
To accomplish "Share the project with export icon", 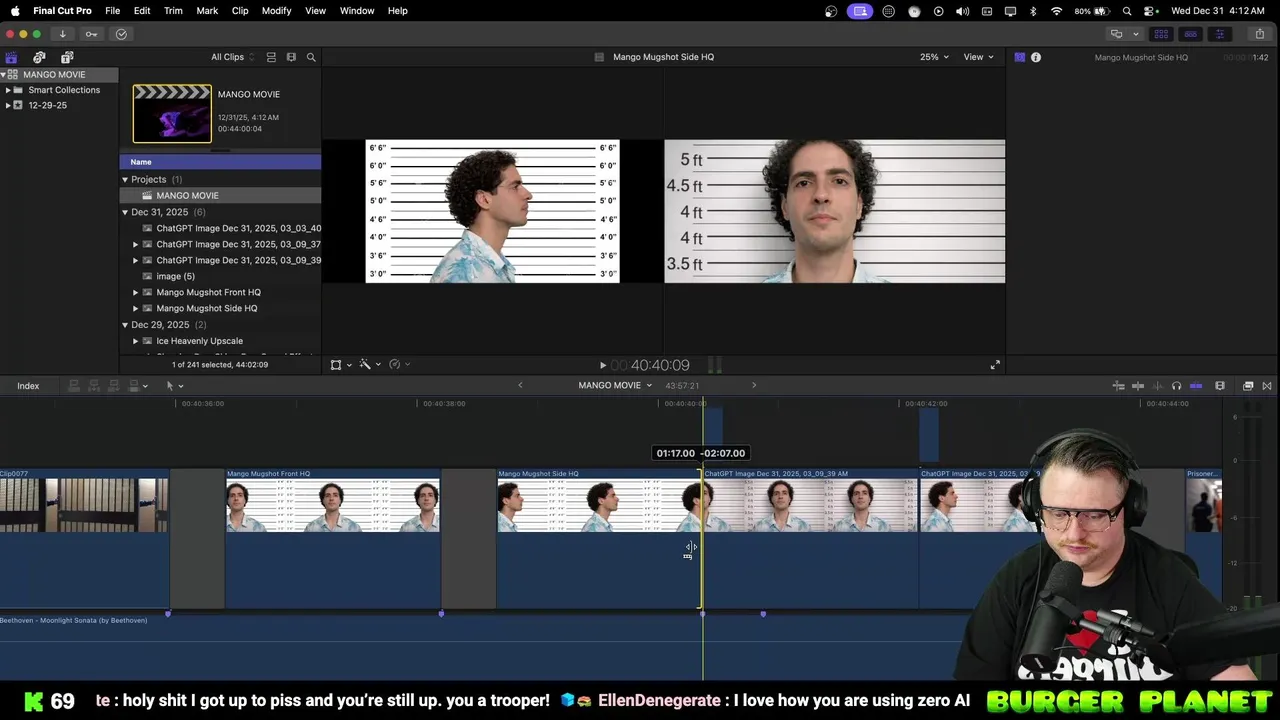I will (1259, 34).
